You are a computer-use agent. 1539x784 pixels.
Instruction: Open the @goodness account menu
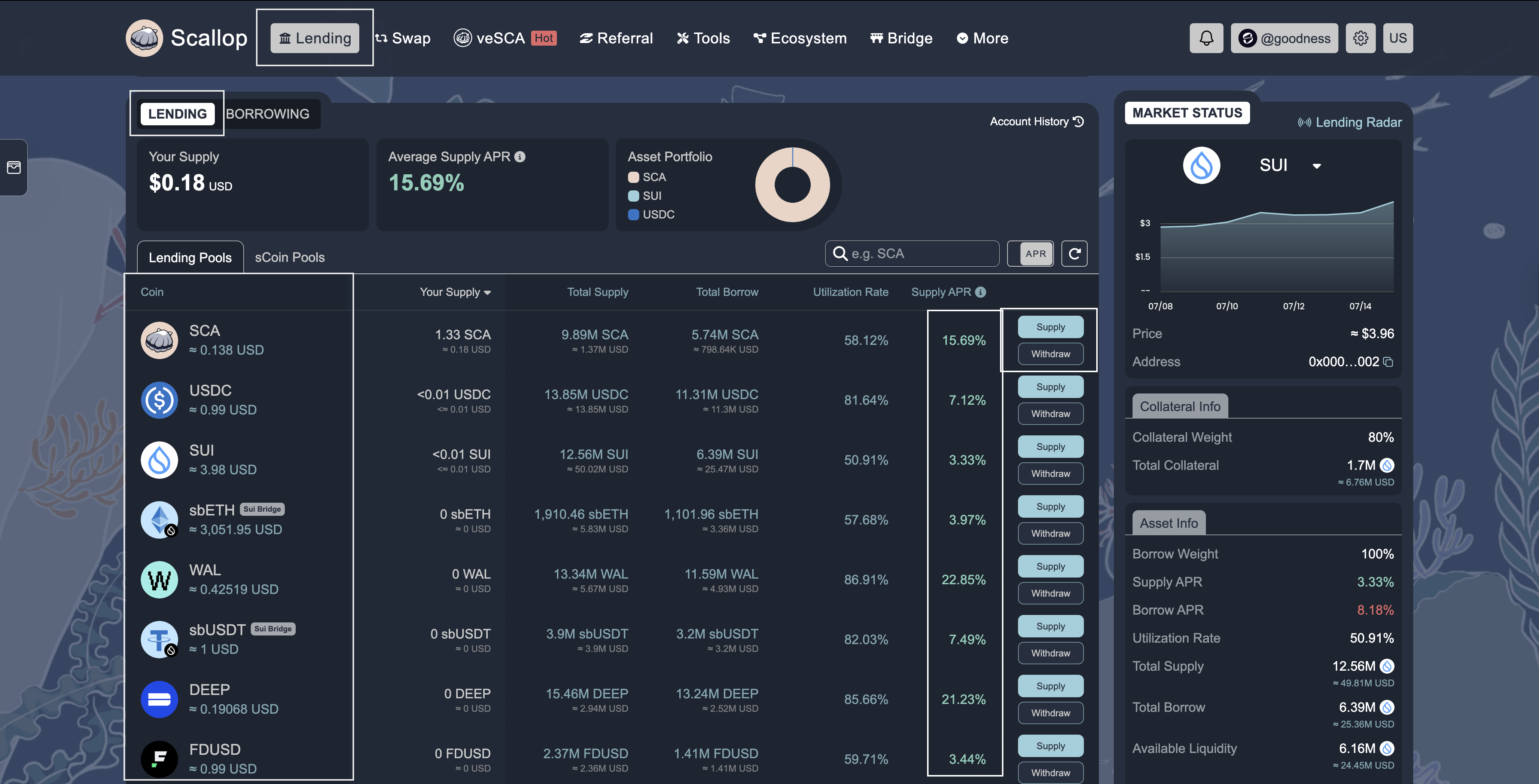[1284, 38]
